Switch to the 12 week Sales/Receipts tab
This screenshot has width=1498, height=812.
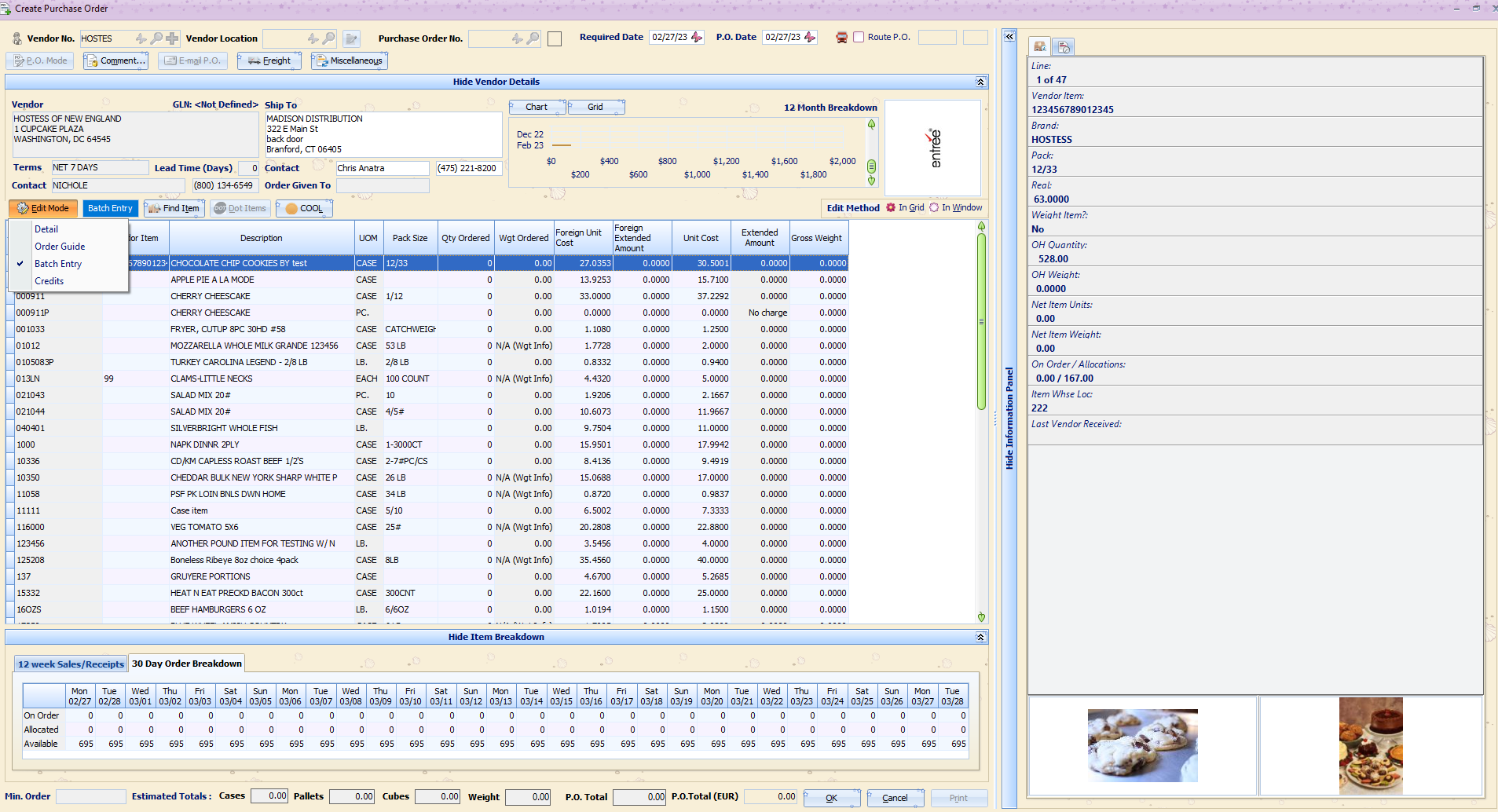(70, 664)
